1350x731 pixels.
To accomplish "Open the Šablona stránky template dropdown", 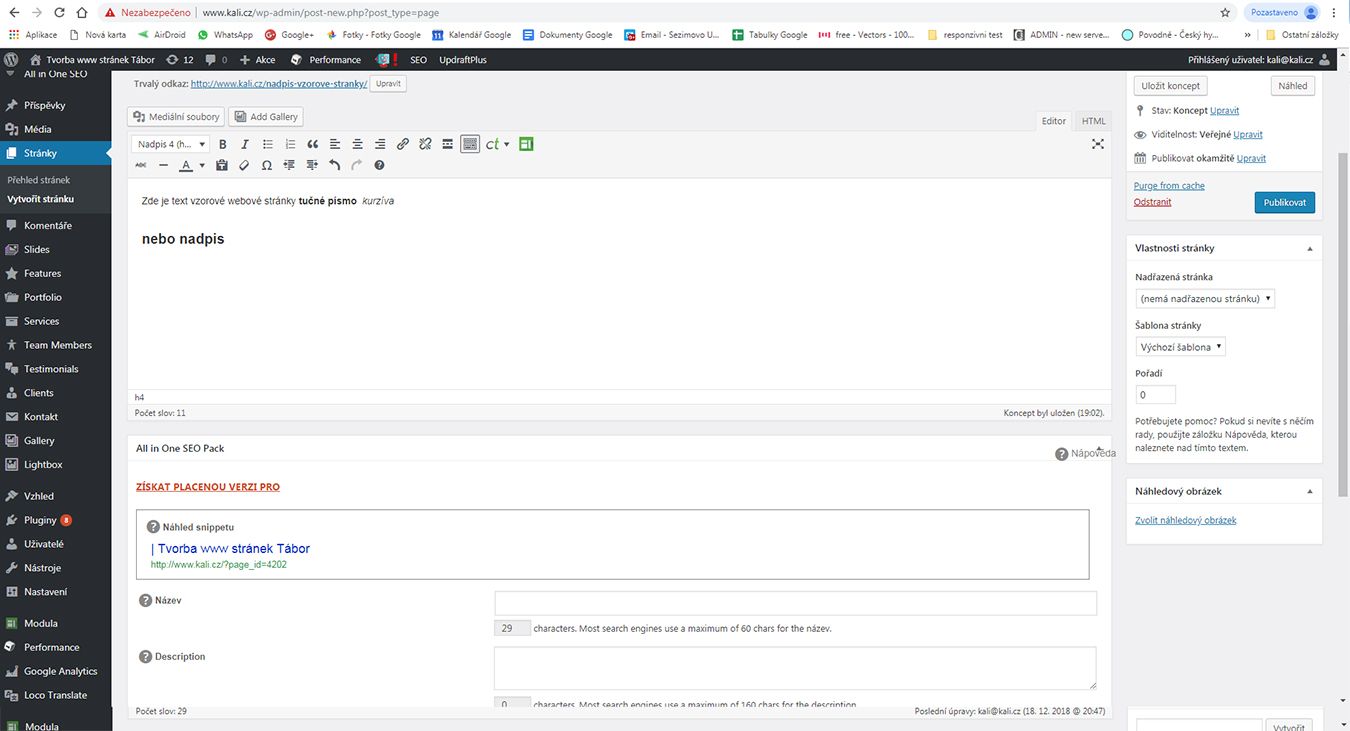I will pos(1180,347).
